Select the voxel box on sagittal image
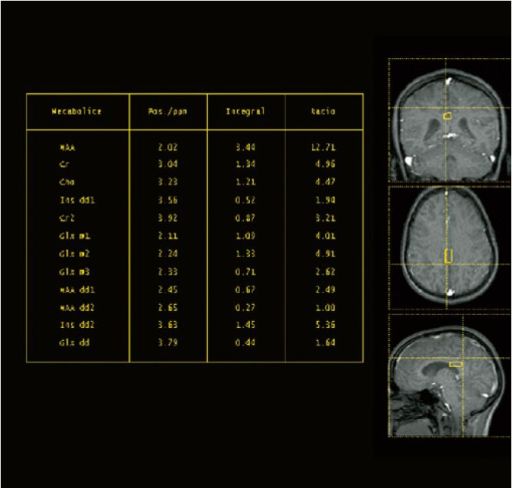 point(456,364)
